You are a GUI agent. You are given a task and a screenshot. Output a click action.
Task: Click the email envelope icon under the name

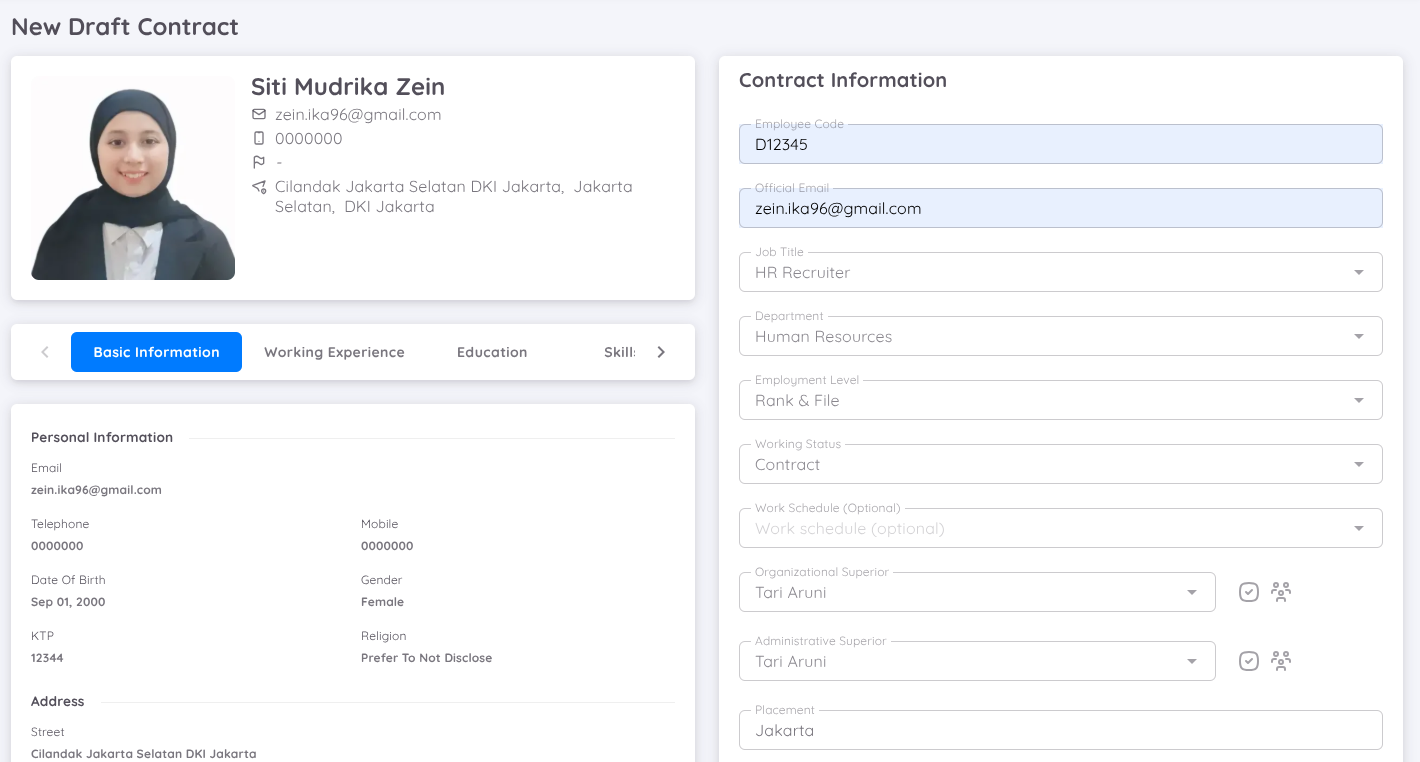click(x=259, y=115)
